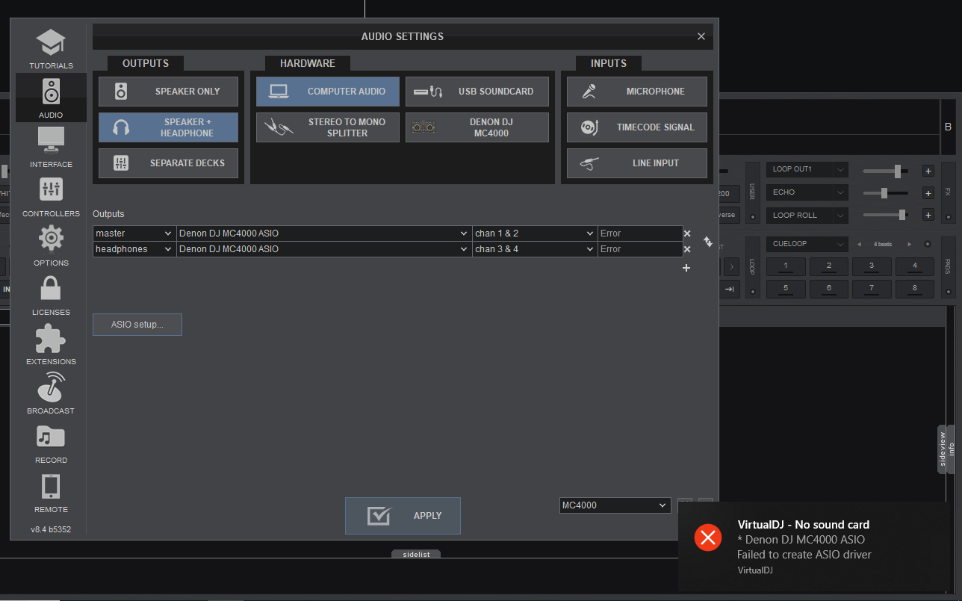The image size is (969, 601).
Task: Select the Audio settings icon
Action: [51, 98]
